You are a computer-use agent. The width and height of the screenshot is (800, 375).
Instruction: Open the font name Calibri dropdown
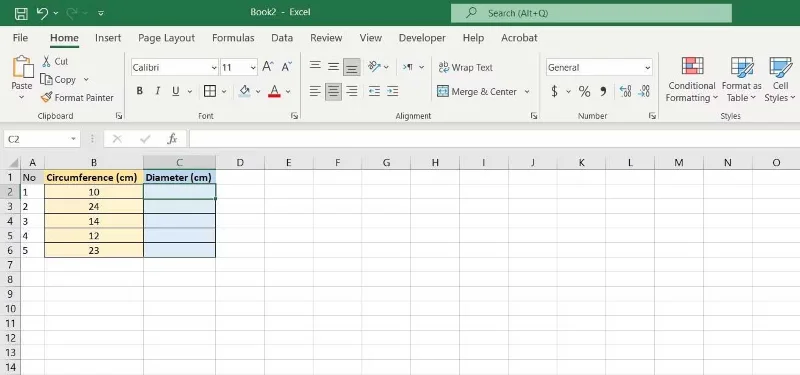(214, 67)
